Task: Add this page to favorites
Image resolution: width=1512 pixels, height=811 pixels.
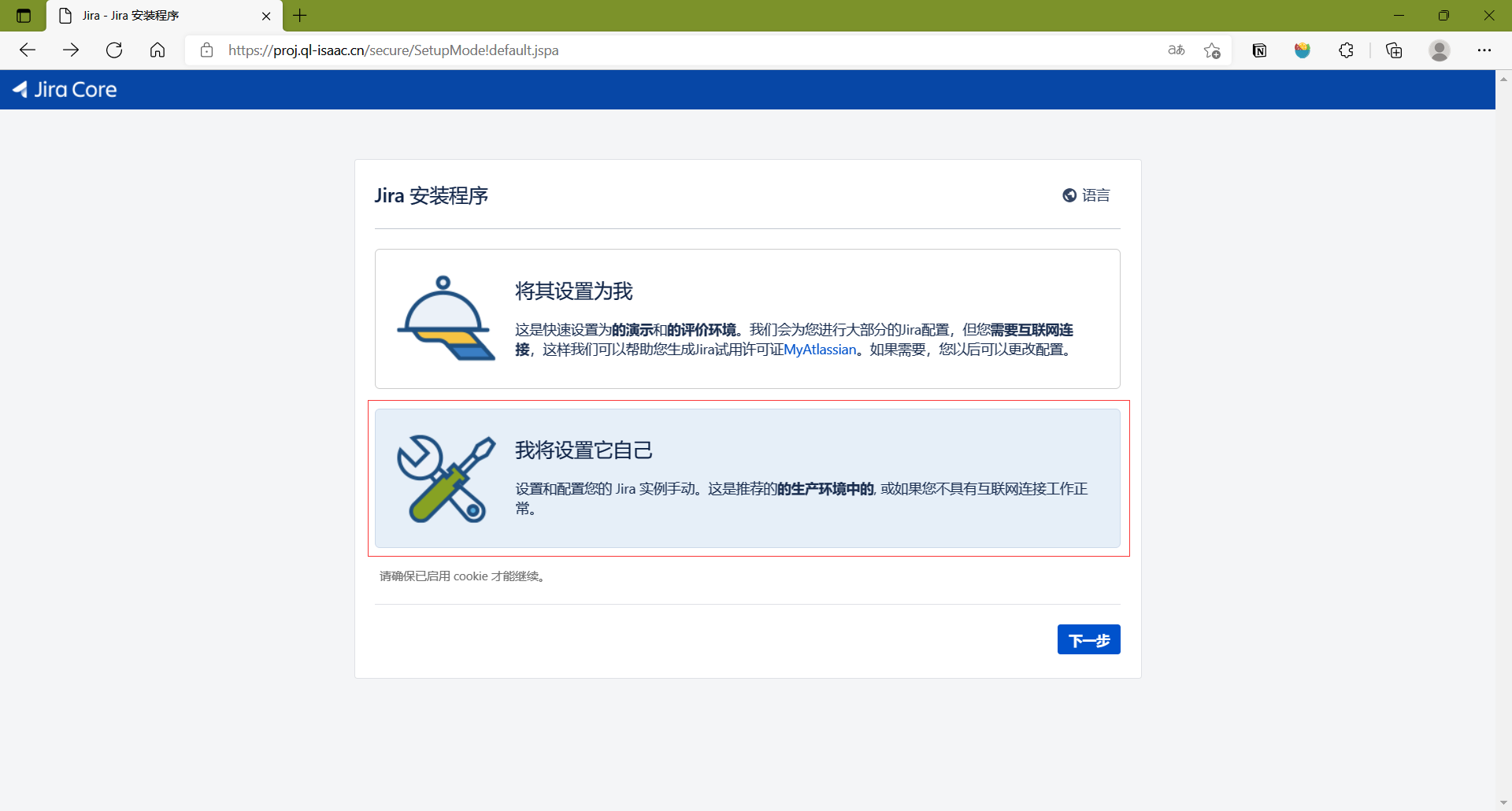Action: tap(1212, 50)
